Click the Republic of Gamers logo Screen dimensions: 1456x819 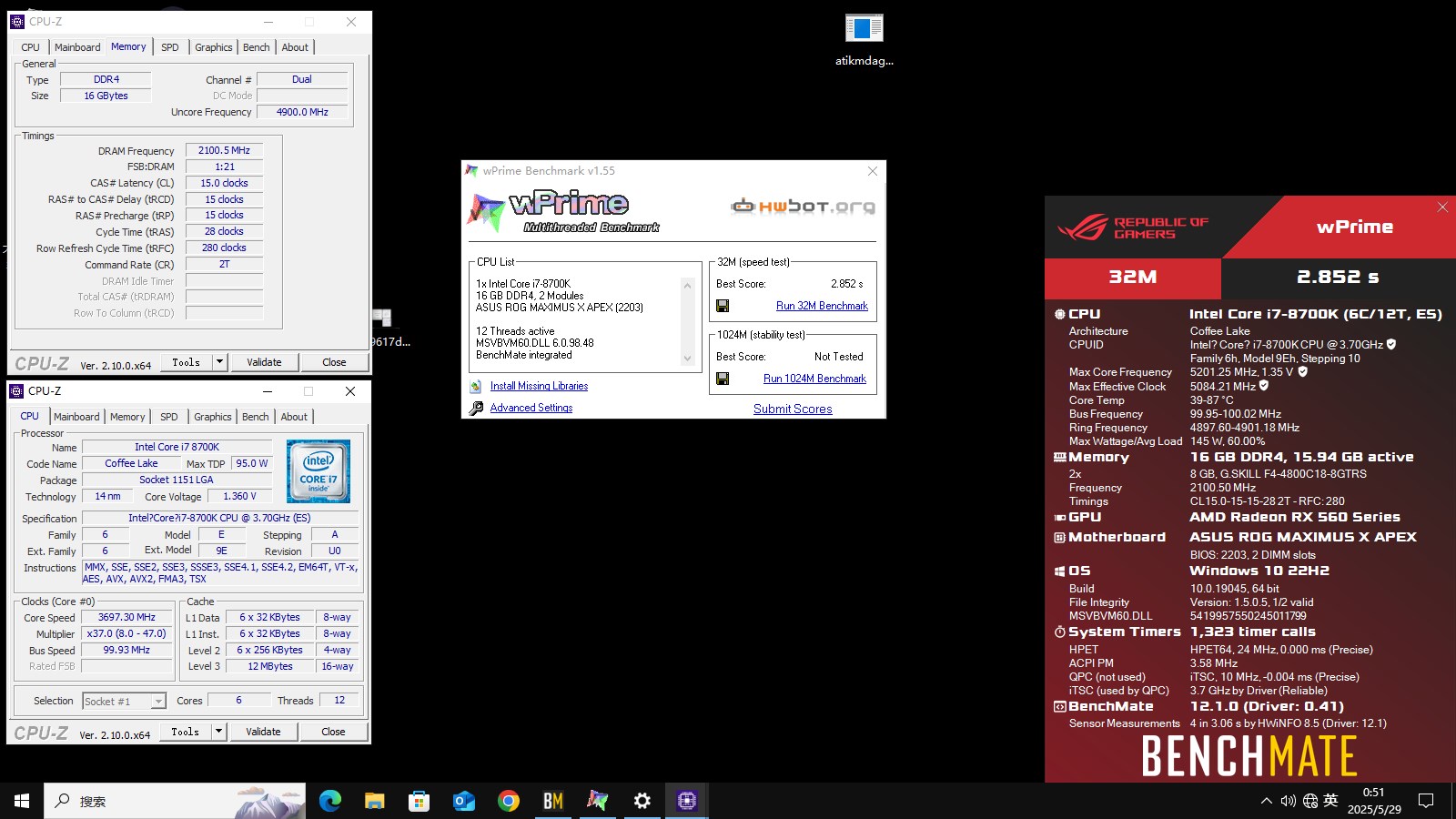coord(1133,227)
